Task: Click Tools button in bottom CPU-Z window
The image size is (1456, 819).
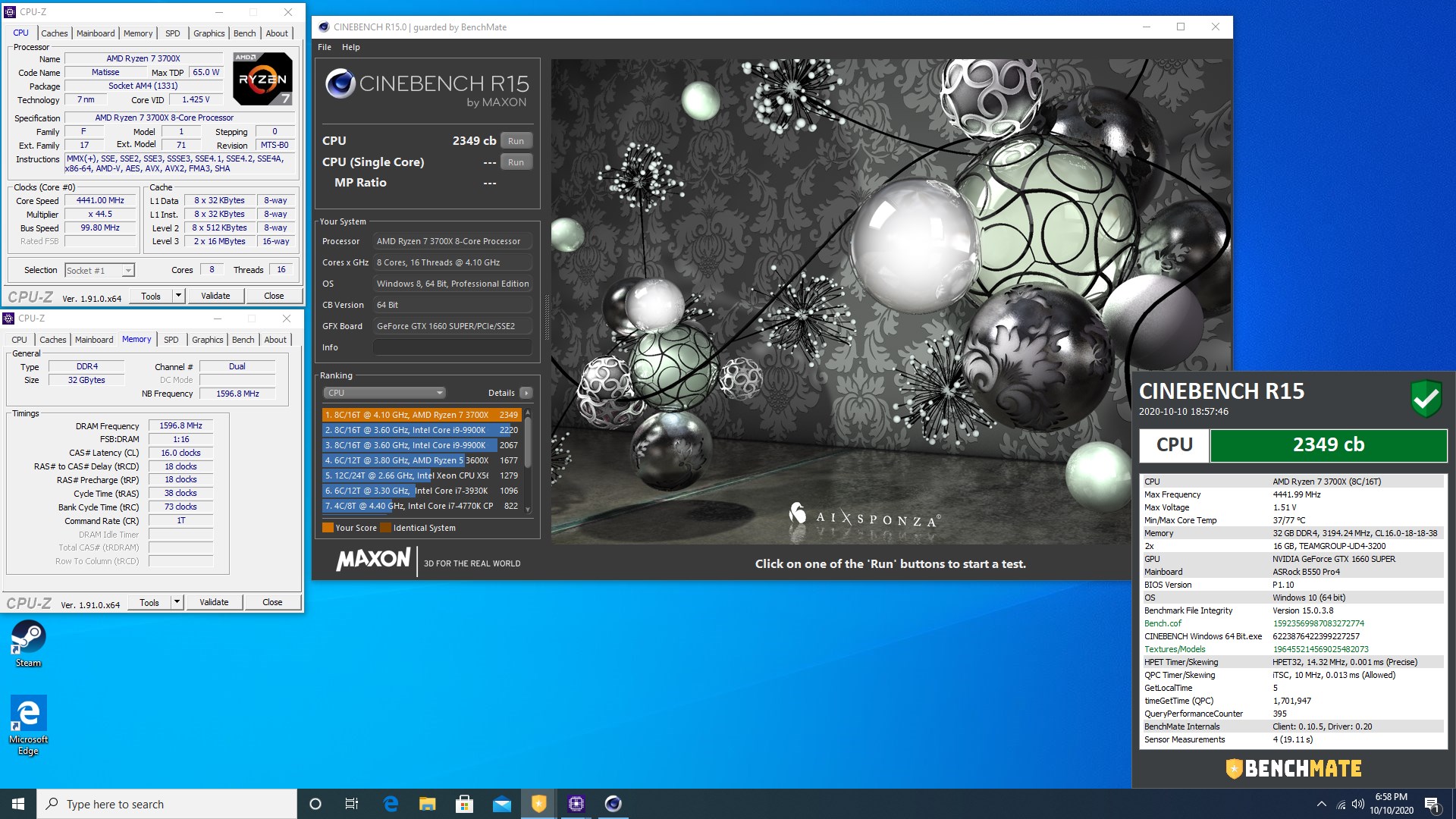Action: pyautogui.click(x=149, y=602)
